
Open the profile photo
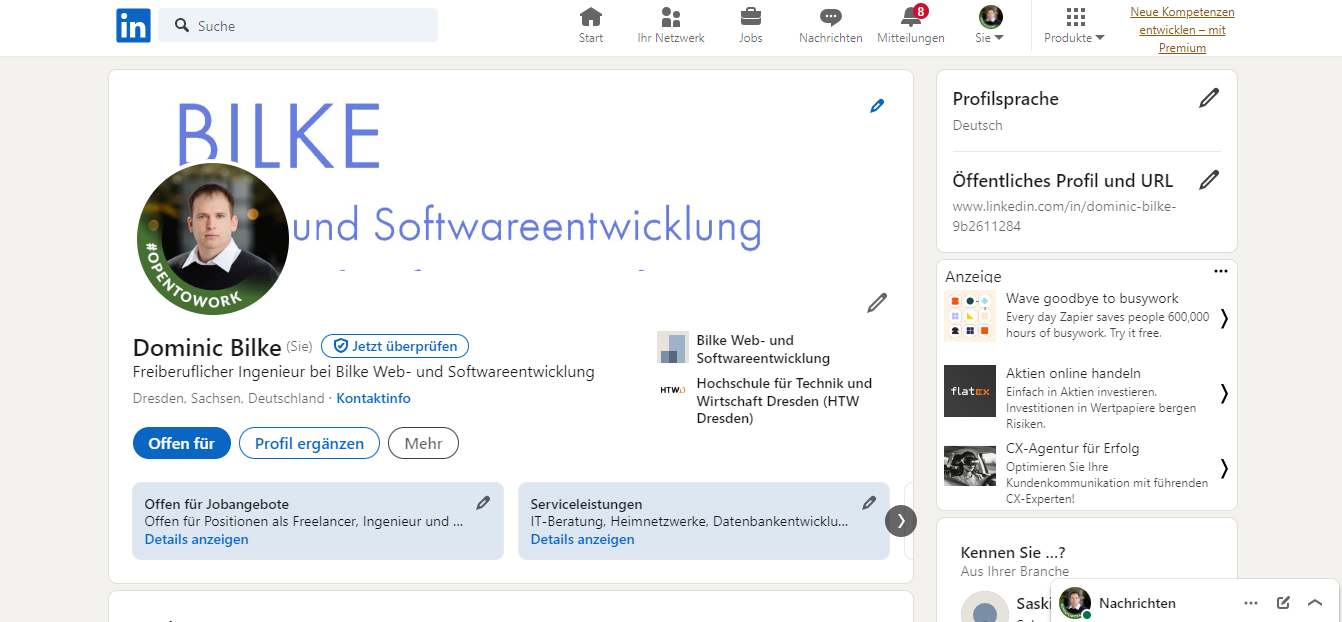213,238
